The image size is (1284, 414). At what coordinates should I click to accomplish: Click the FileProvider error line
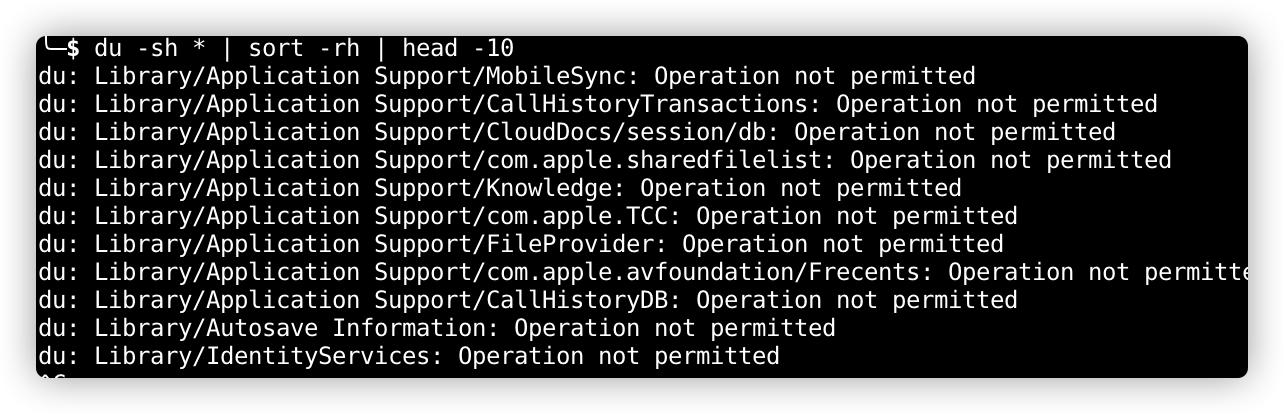click(x=520, y=244)
